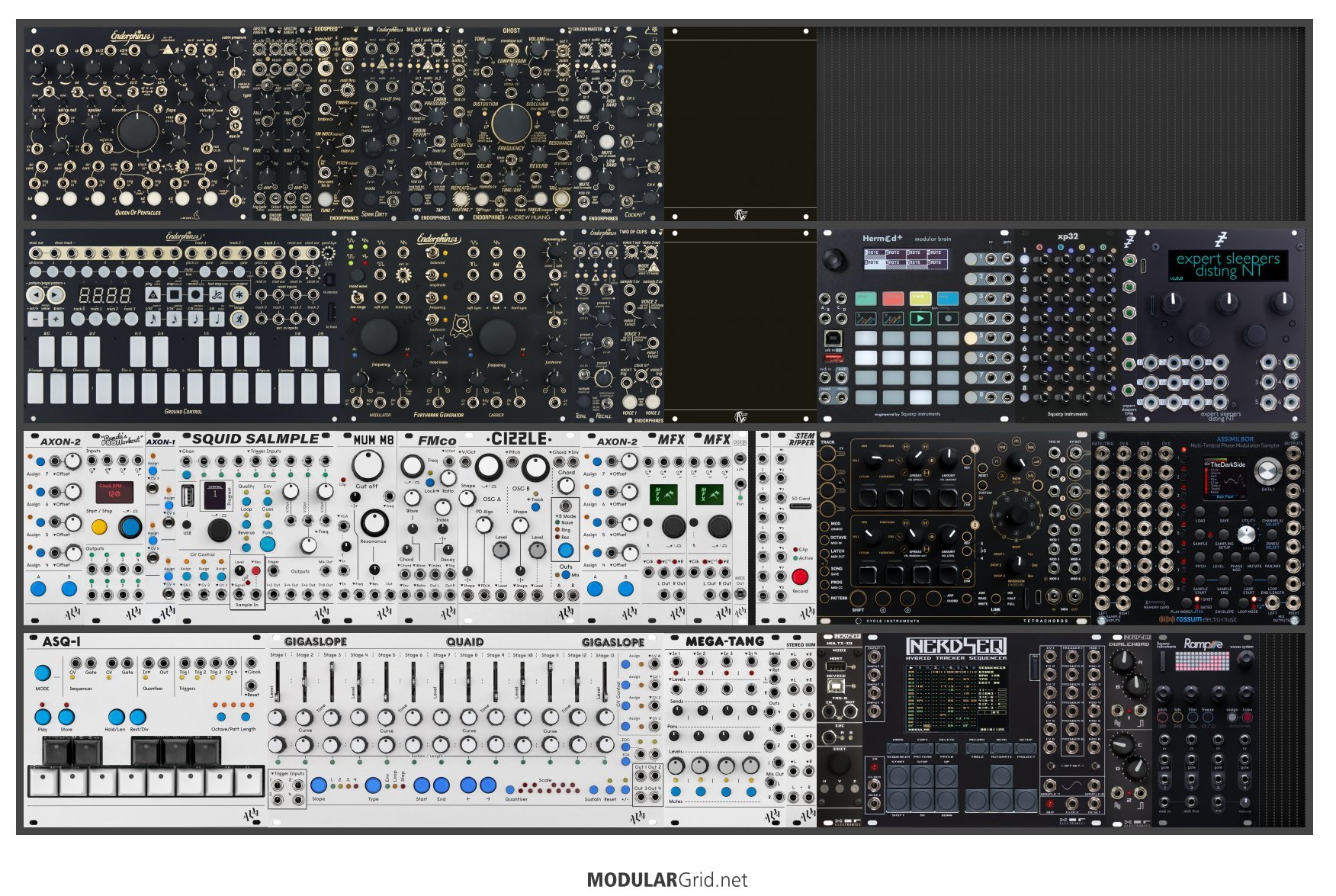The width and height of the screenshot is (1336, 896).
Task: Click the right arrow button on Quaid
Action: (x=488, y=785)
